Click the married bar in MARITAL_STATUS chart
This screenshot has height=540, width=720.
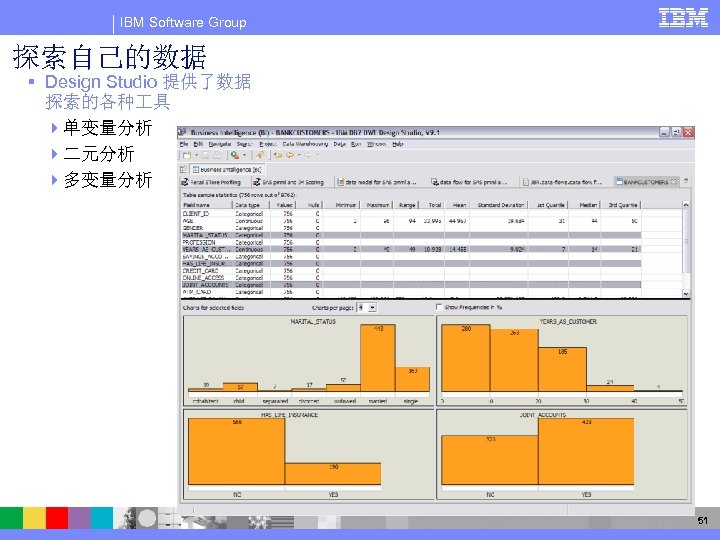378,358
